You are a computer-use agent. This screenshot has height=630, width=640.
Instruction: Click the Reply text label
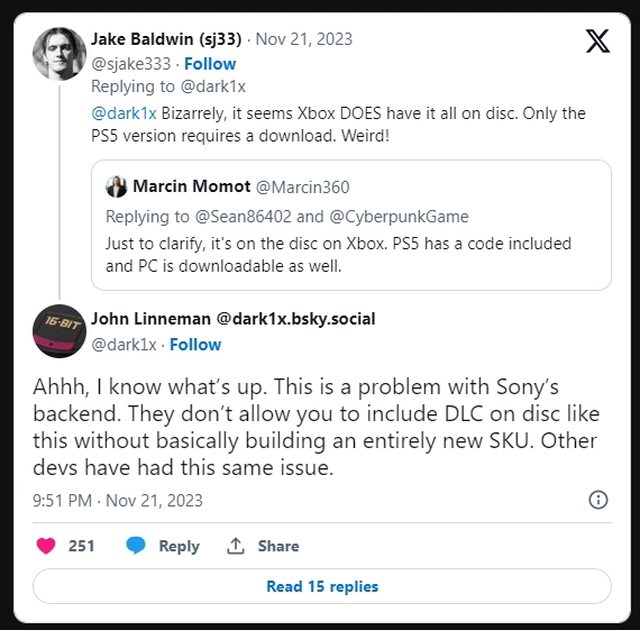click(x=179, y=546)
